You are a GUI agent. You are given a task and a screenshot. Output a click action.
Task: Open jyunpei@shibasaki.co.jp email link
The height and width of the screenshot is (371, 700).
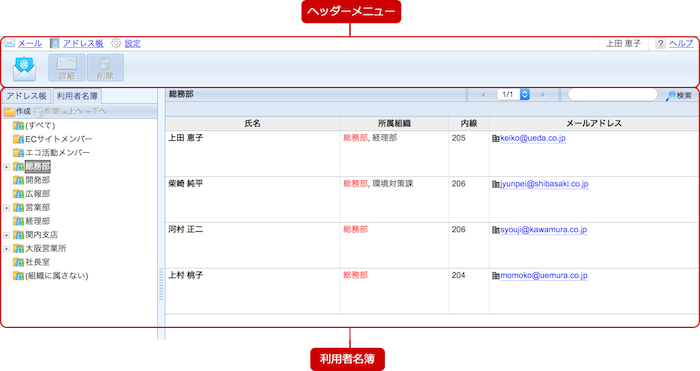[544, 184]
